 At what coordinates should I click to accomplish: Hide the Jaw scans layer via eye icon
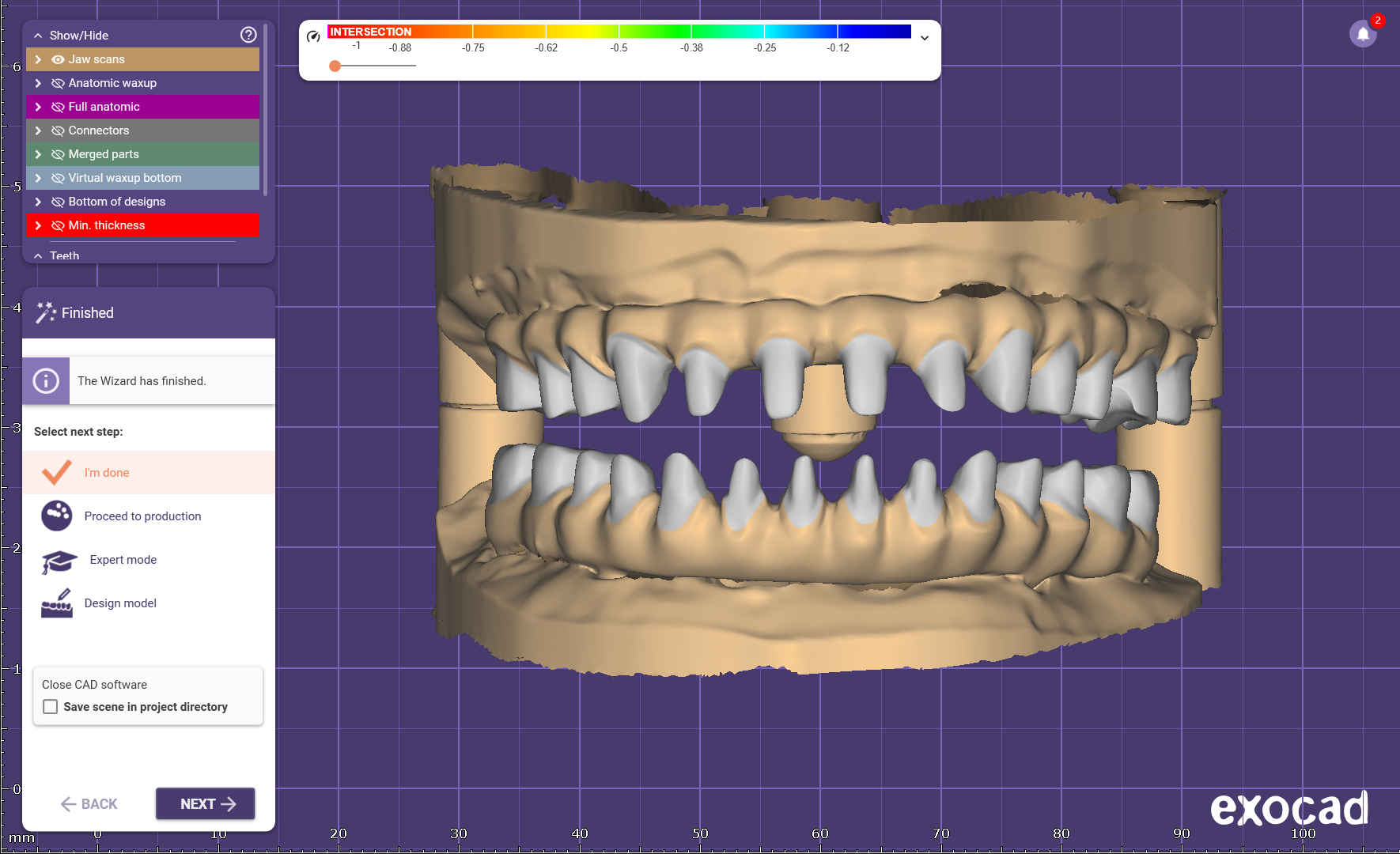point(58,59)
